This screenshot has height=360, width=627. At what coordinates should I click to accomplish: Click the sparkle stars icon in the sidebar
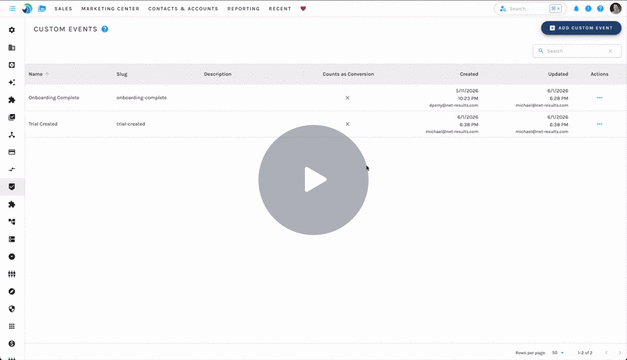(x=12, y=82)
